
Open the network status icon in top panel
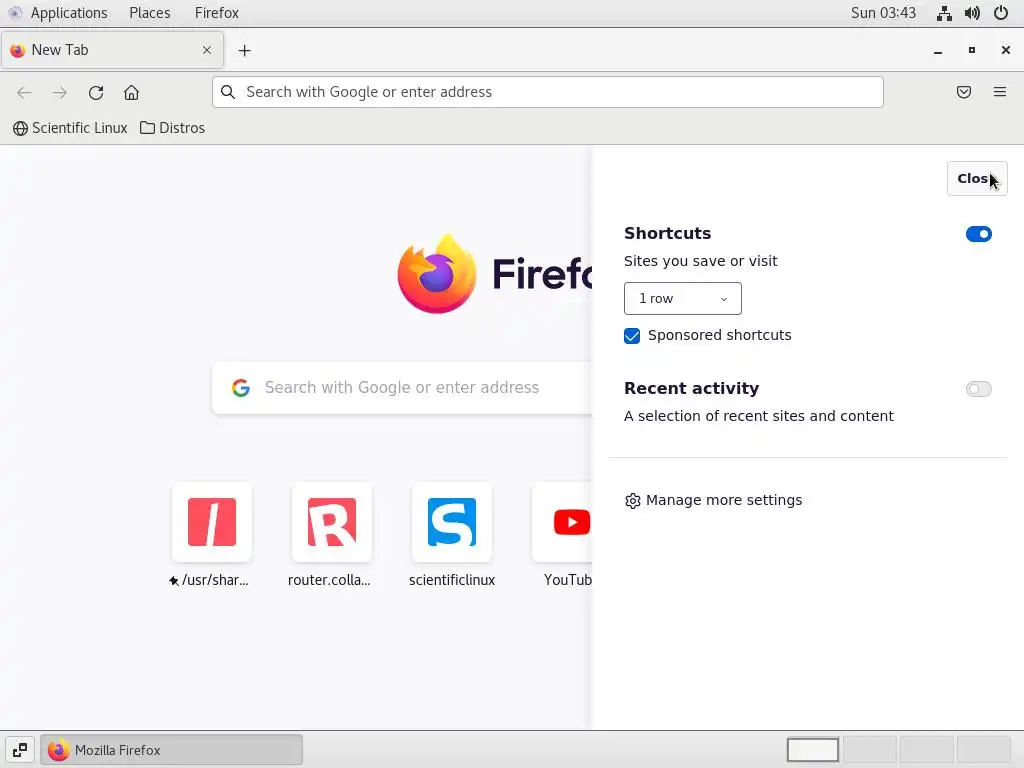tap(944, 13)
